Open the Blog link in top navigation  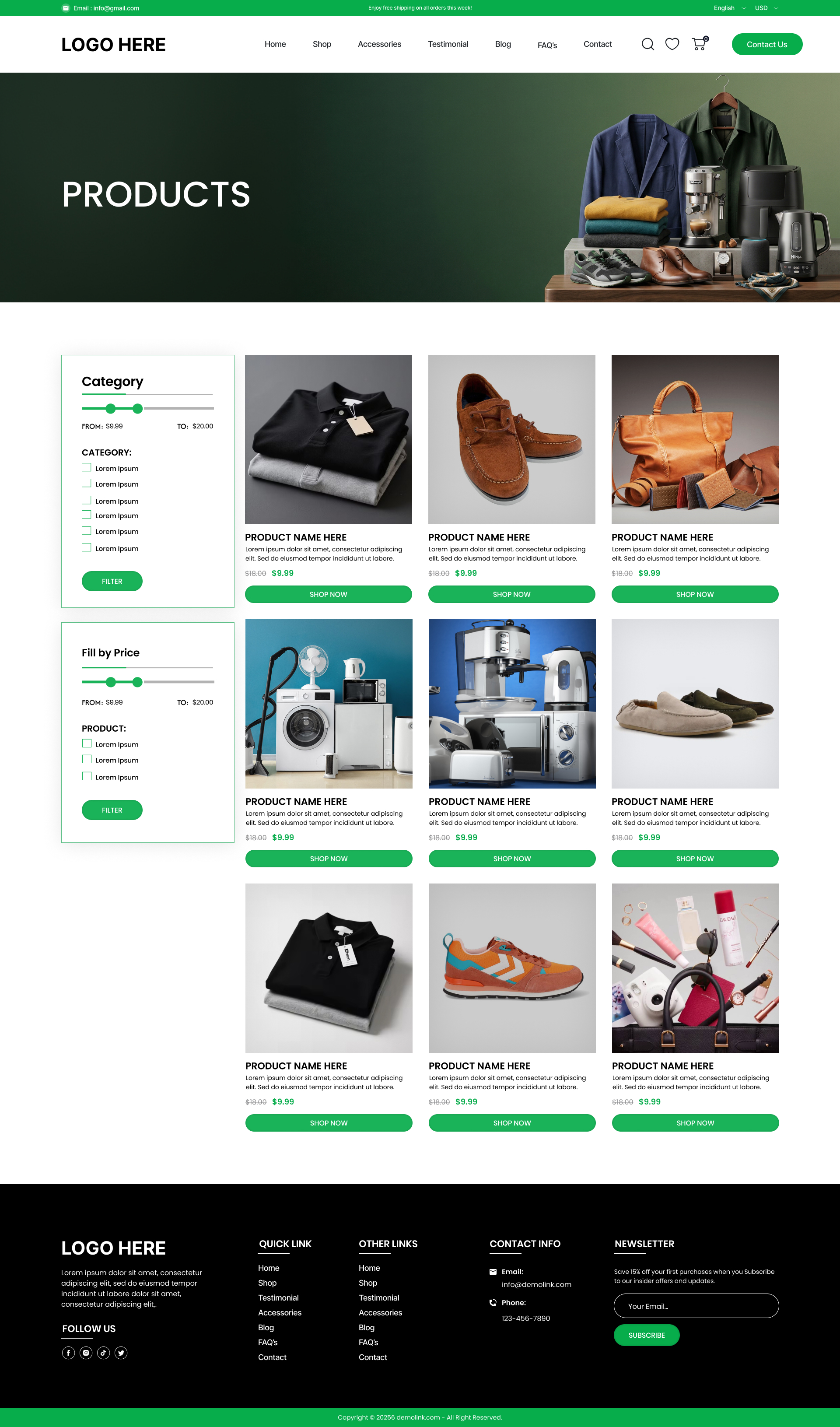[x=503, y=44]
